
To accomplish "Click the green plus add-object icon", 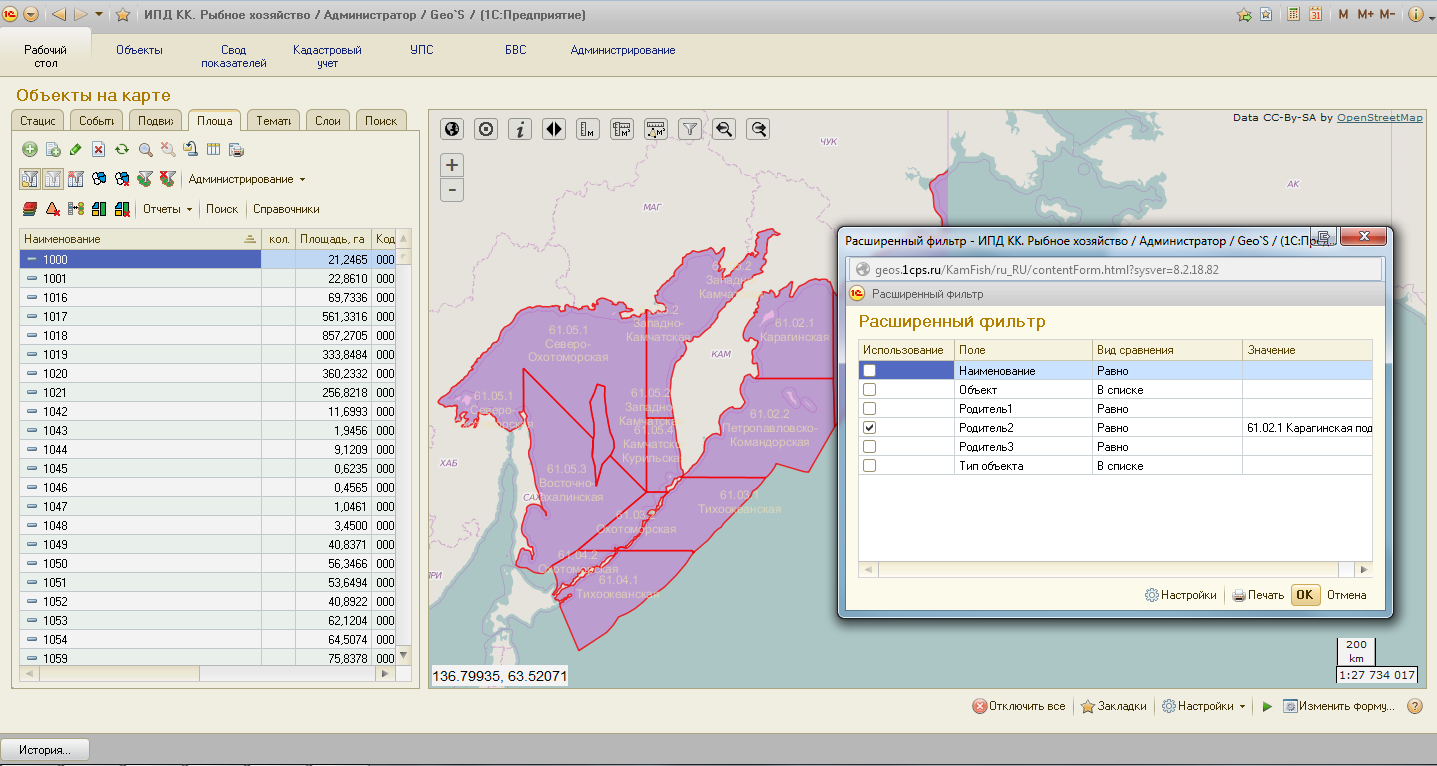I will 30,149.
